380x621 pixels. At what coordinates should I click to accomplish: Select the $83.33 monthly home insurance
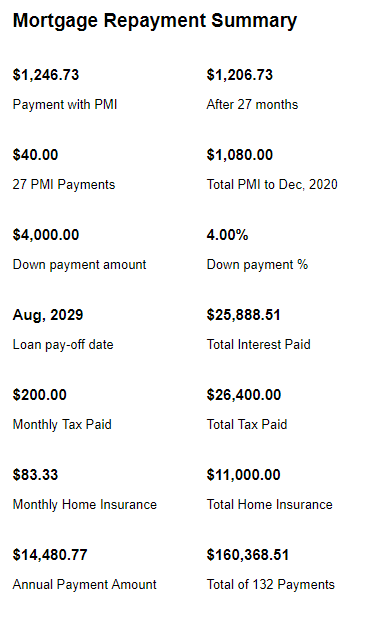pos(35,475)
